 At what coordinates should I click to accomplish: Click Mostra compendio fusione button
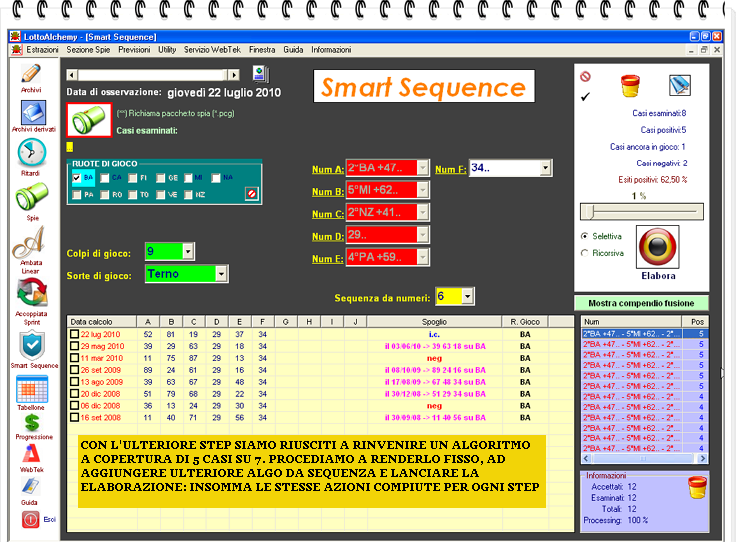[x=641, y=303]
